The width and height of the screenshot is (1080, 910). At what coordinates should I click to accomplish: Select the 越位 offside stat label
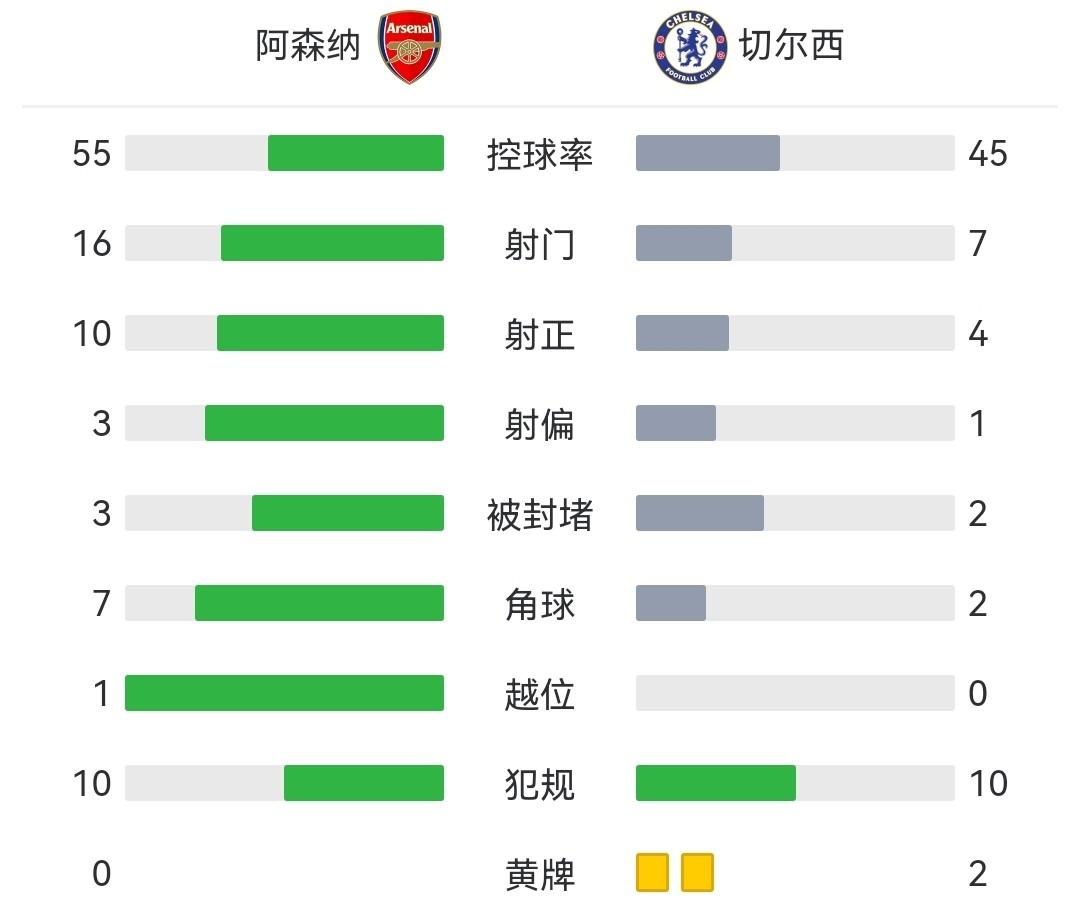540,694
